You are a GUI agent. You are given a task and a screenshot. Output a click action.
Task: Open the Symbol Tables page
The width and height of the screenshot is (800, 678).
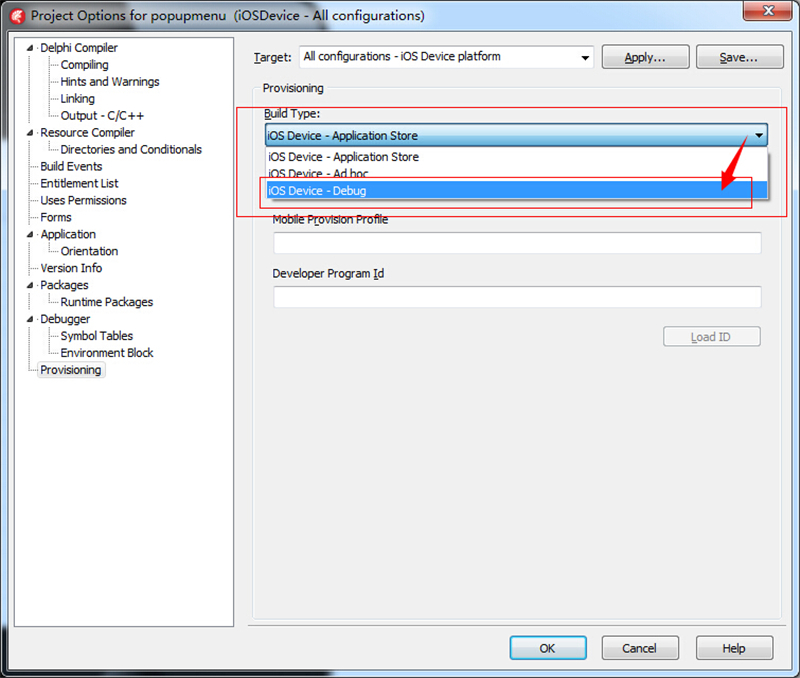click(96, 336)
